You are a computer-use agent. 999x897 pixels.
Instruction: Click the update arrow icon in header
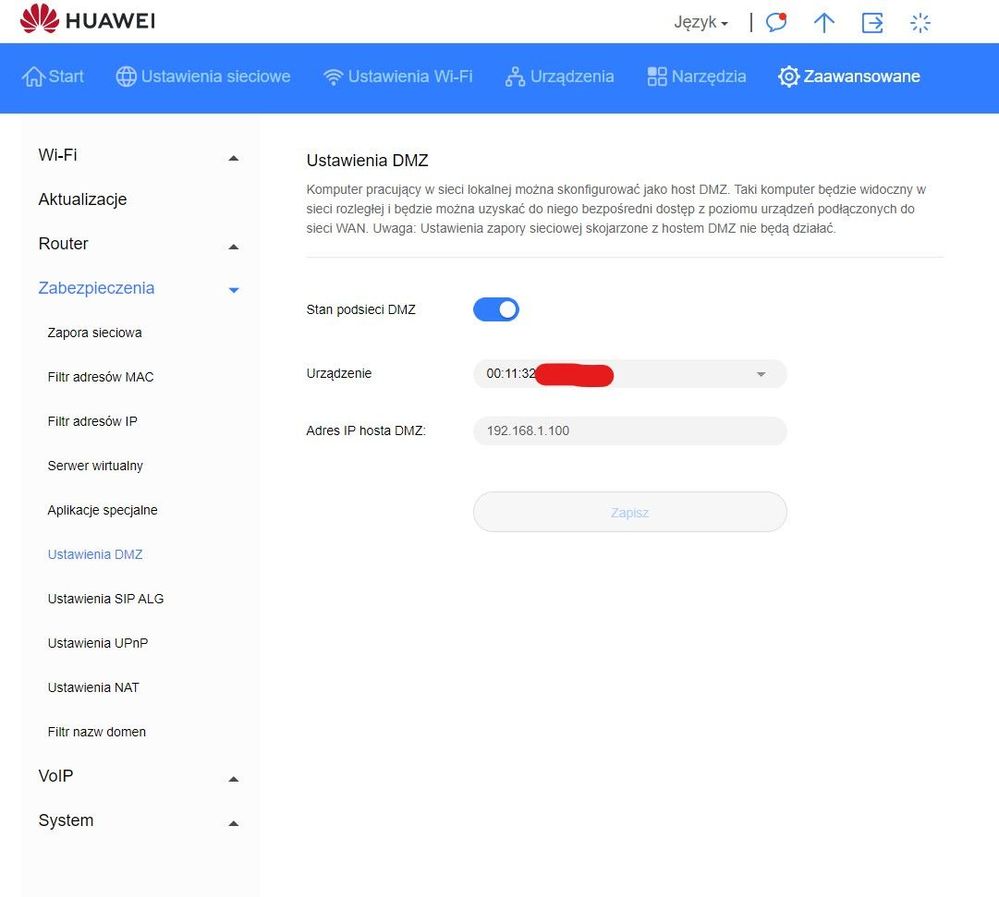(x=824, y=22)
